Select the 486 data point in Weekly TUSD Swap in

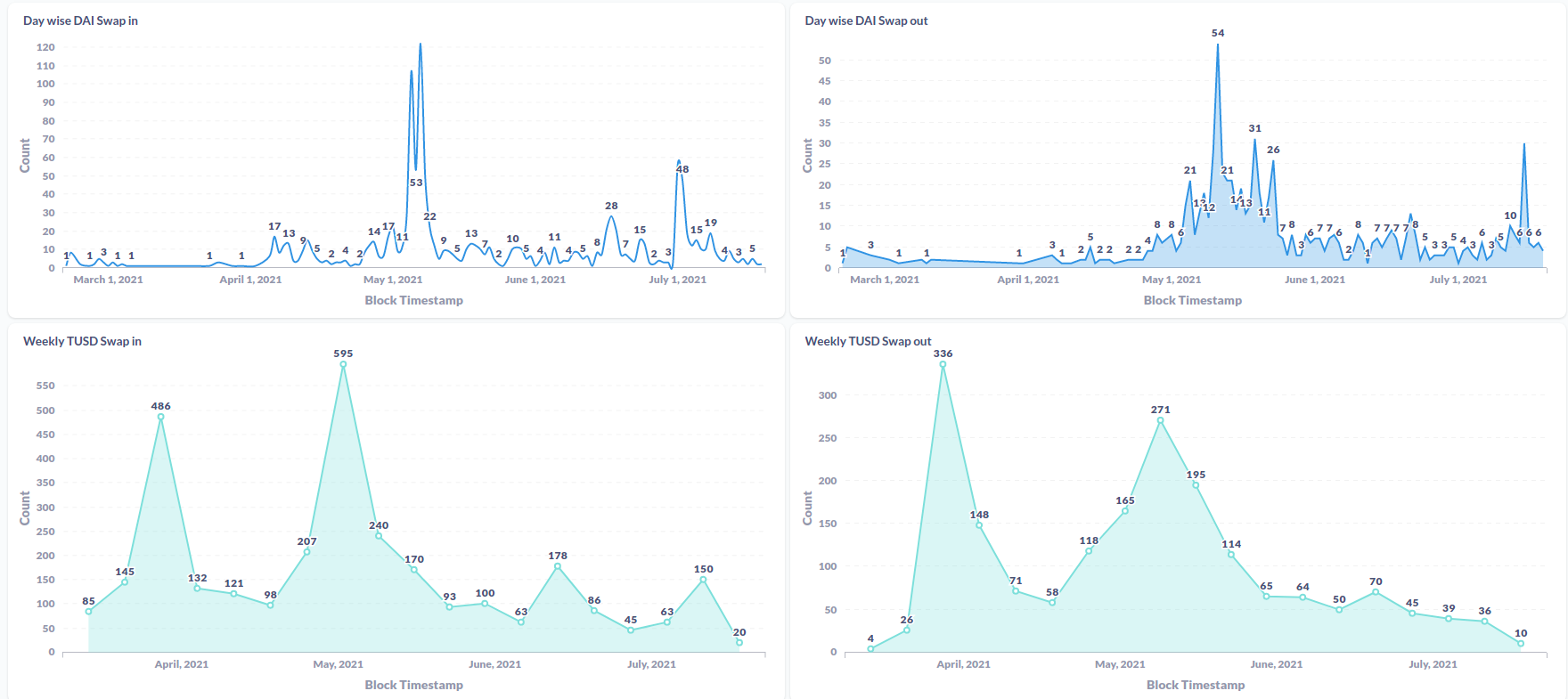[160, 417]
